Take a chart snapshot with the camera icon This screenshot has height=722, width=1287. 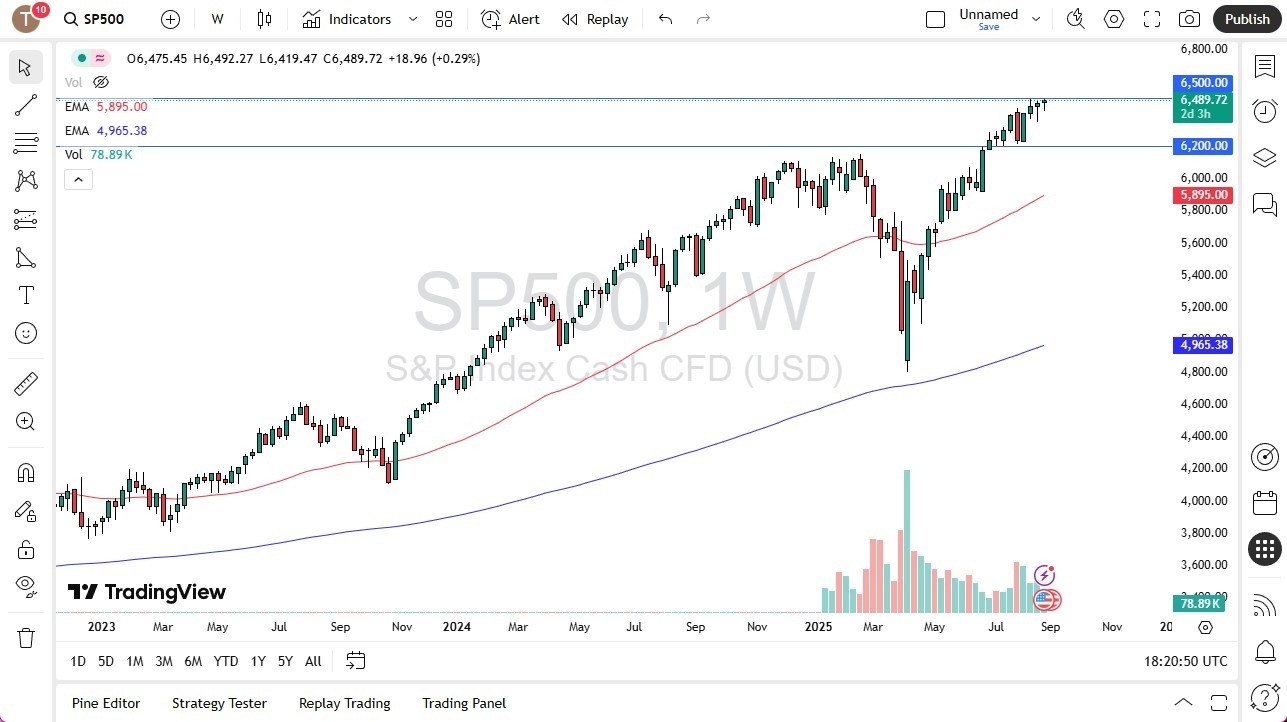[x=1189, y=18]
